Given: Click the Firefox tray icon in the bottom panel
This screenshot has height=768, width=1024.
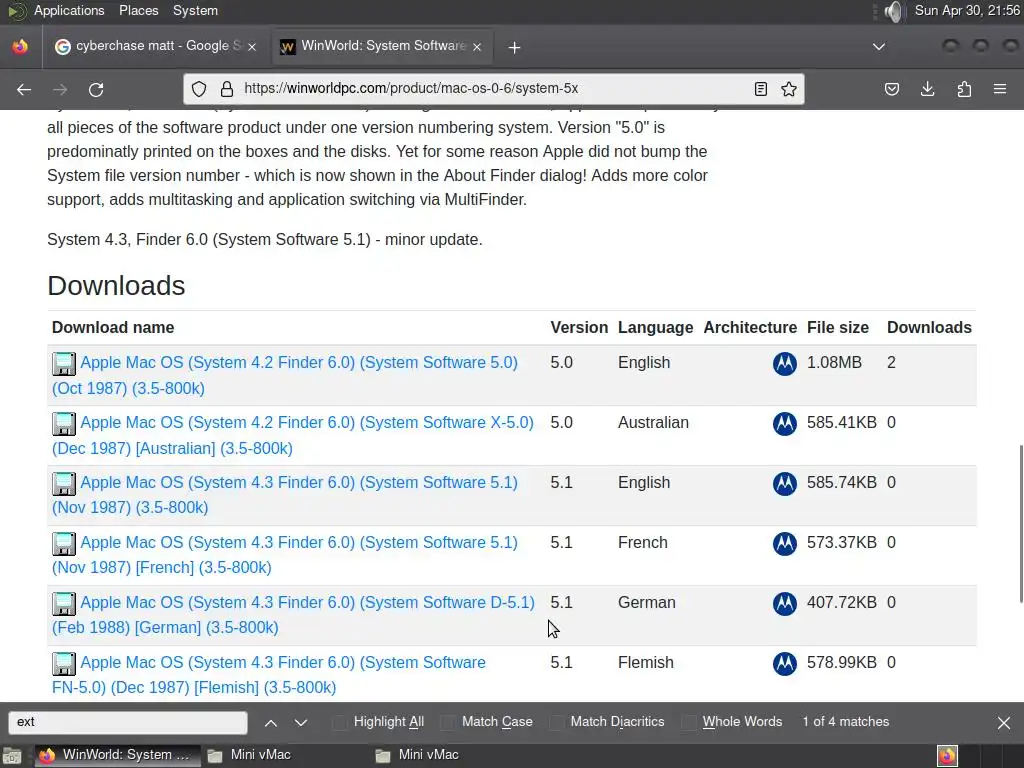Looking at the screenshot, I should (948, 756).
